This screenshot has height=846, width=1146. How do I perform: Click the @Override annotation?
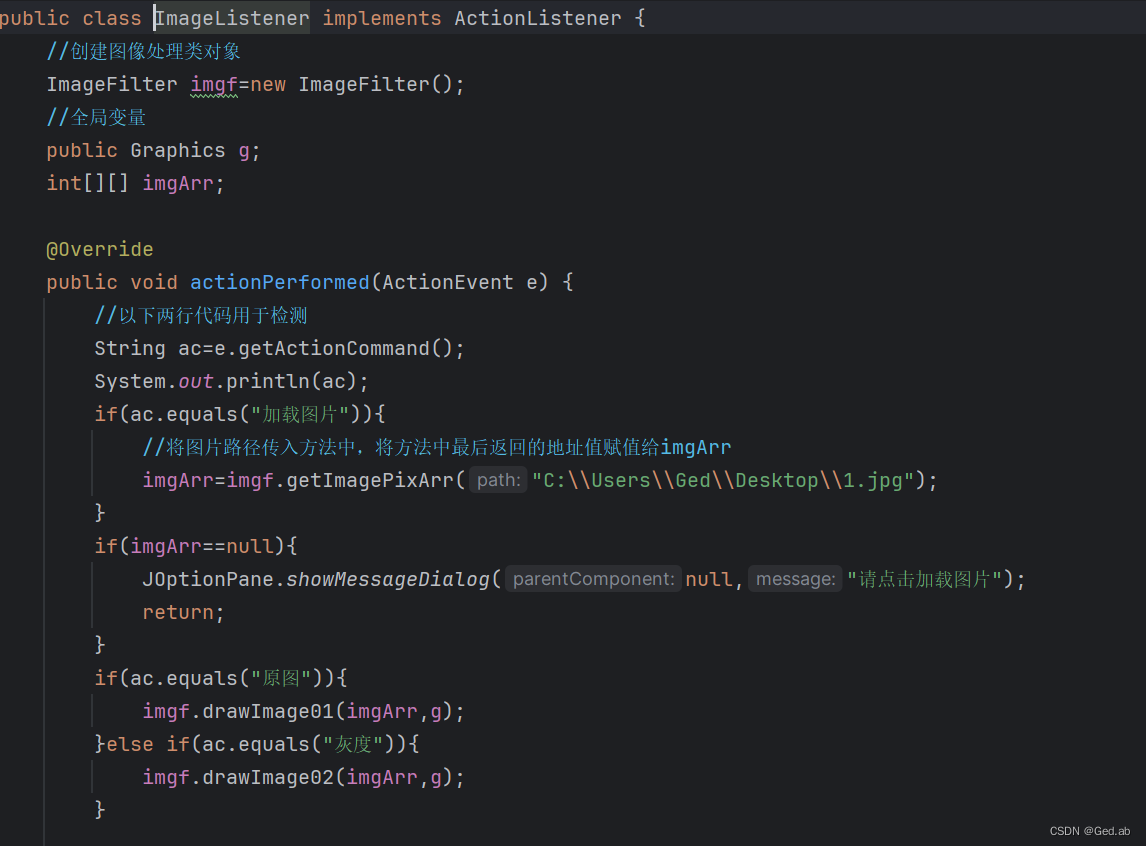coord(100,249)
